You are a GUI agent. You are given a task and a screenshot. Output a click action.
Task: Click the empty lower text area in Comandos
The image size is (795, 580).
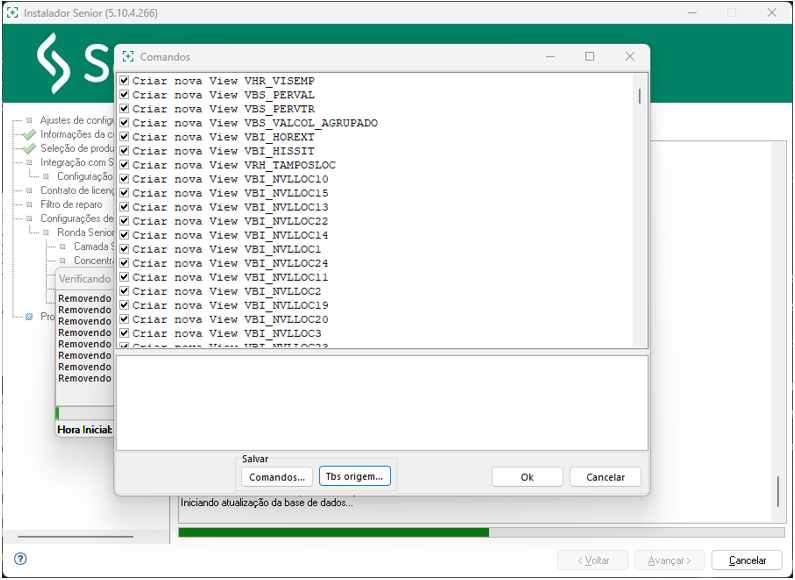(382, 403)
